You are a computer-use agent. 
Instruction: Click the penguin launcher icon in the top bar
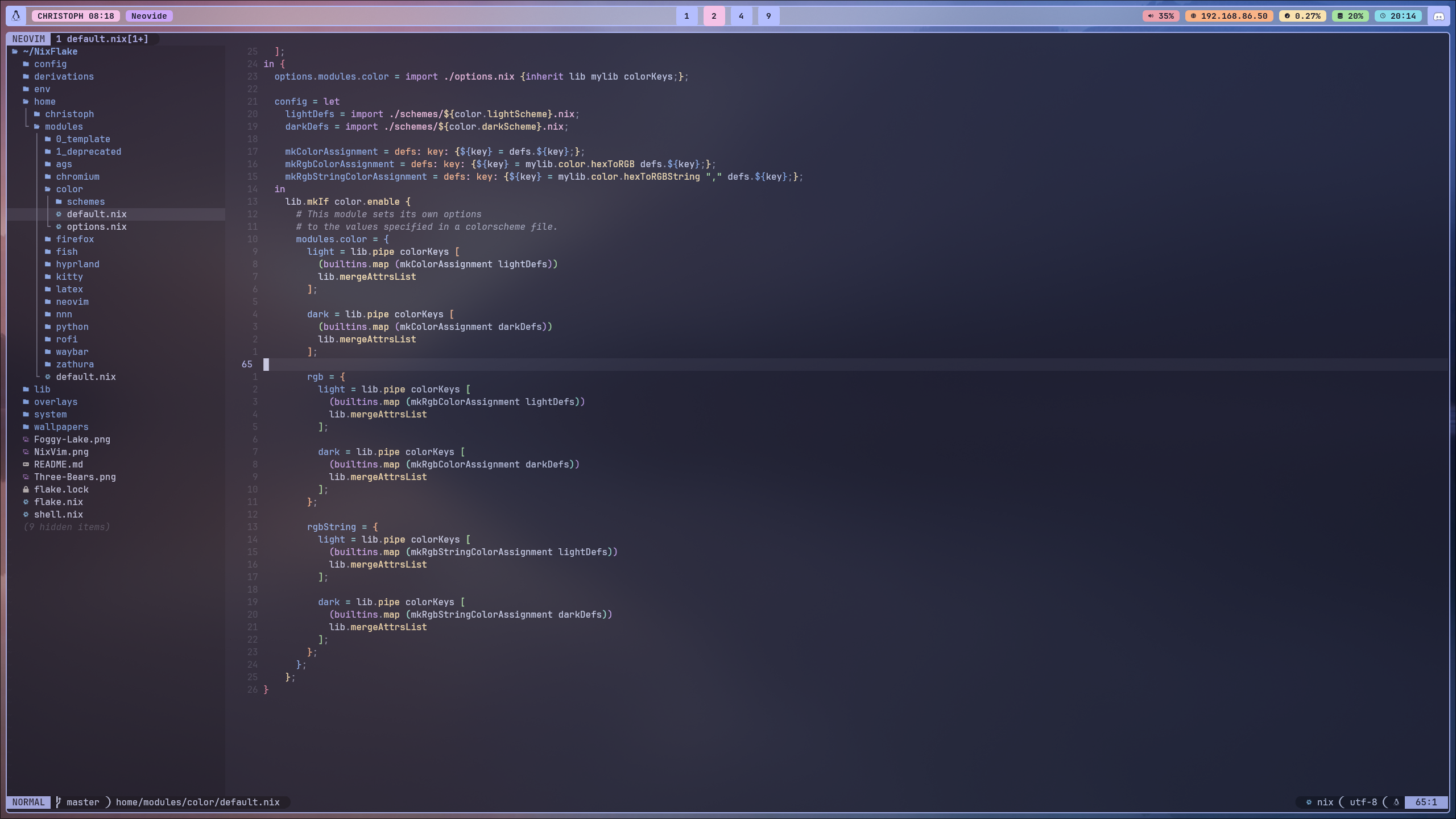click(x=16, y=16)
